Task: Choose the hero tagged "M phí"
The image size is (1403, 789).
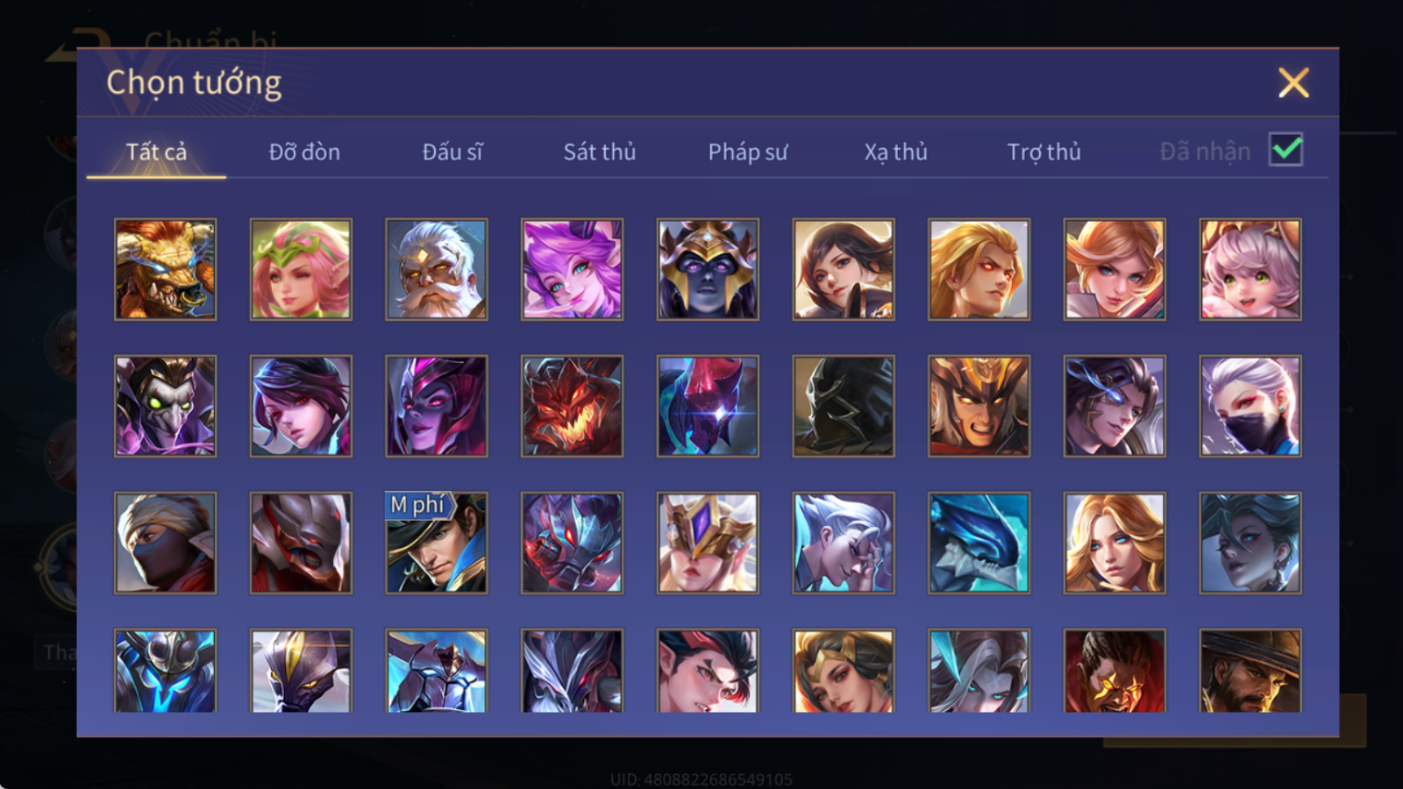Action: [437, 543]
